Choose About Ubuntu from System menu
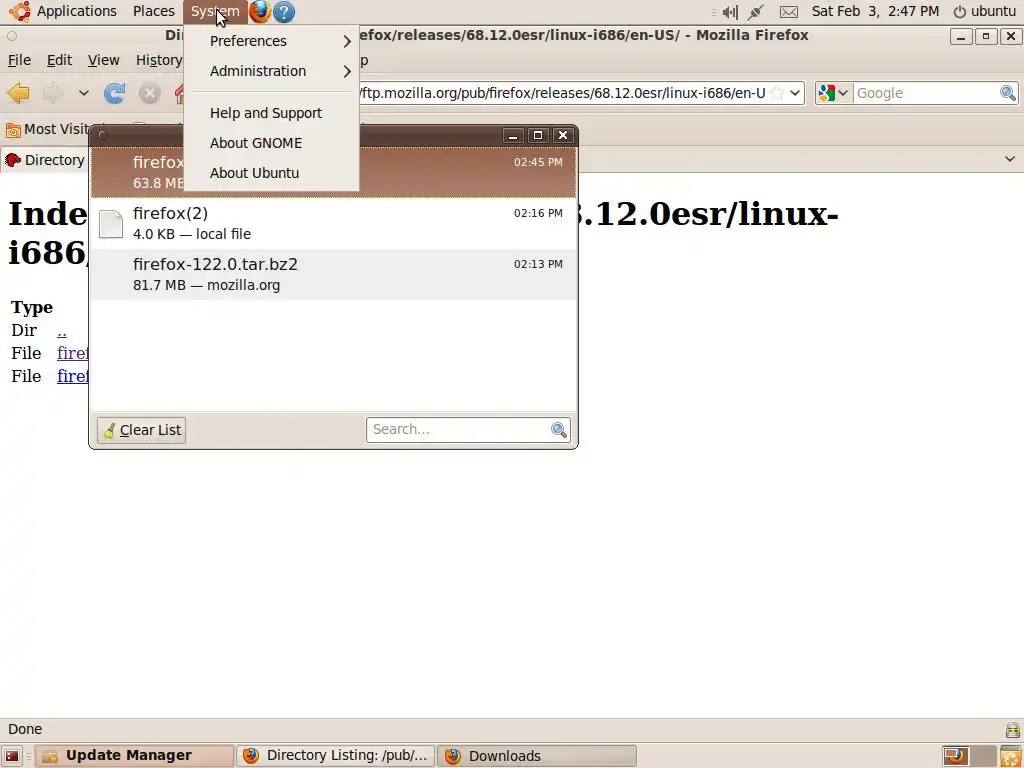 pyautogui.click(x=271, y=173)
